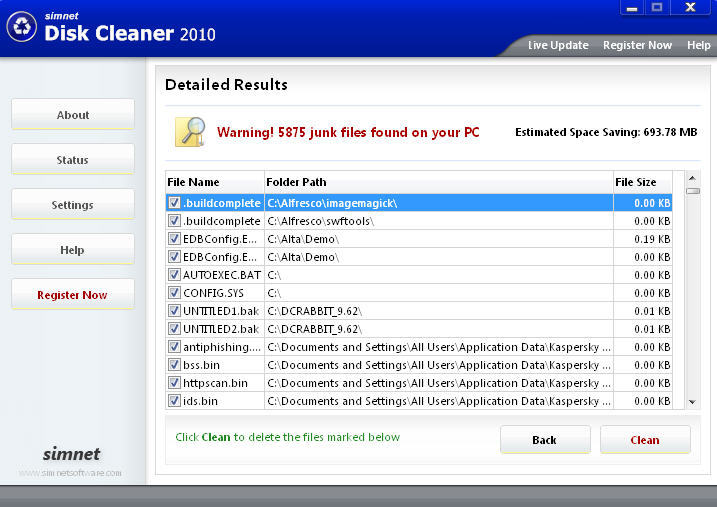Toggle the ids.bin checkbox
The image size is (717, 507).
click(x=174, y=401)
